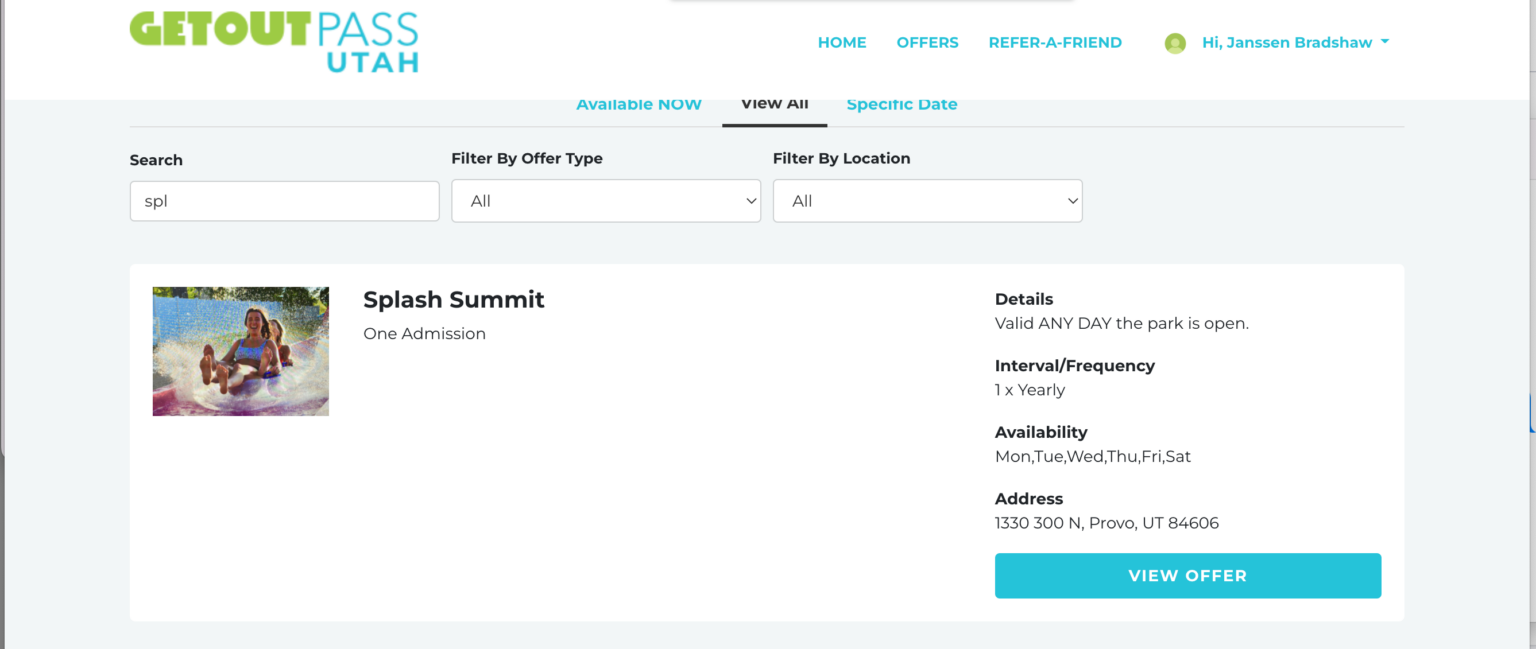This screenshot has height=649, width=1536.
Task: Click the "Filter By Location" label
Action: tap(841, 158)
